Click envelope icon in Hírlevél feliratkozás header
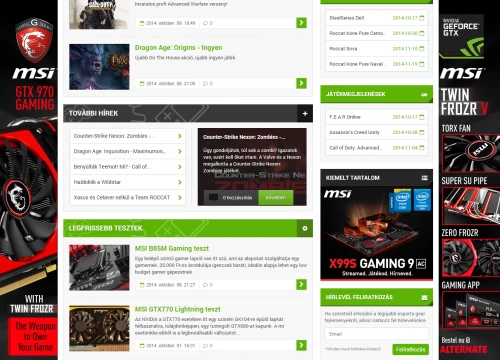 [424, 297]
